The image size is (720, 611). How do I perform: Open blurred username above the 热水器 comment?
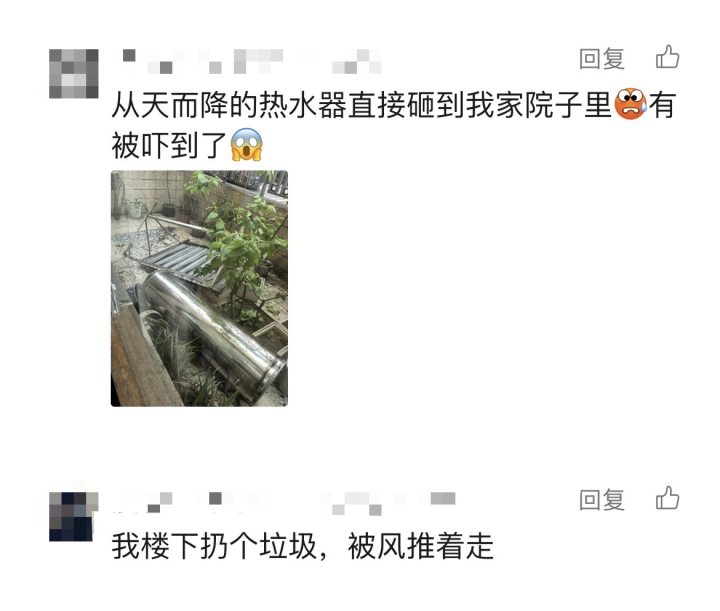pyautogui.click(x=252, y=62)
